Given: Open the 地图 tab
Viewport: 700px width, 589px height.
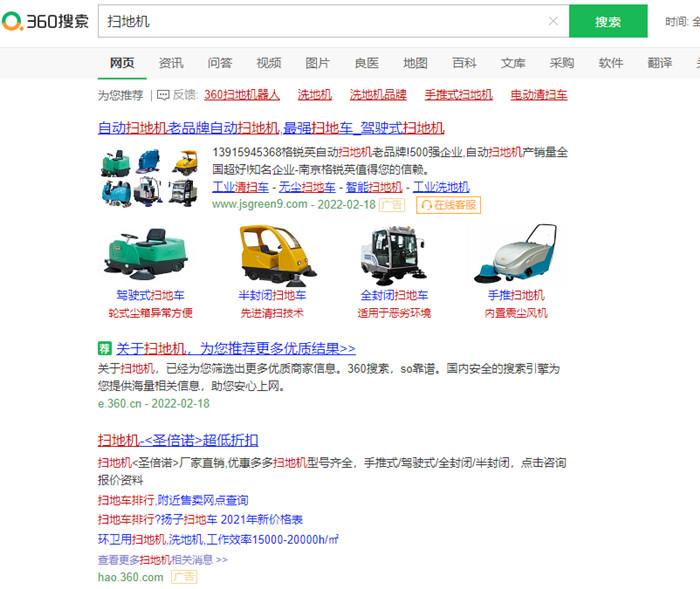Looking at the screenshot, I should click(x=415, y=63).
